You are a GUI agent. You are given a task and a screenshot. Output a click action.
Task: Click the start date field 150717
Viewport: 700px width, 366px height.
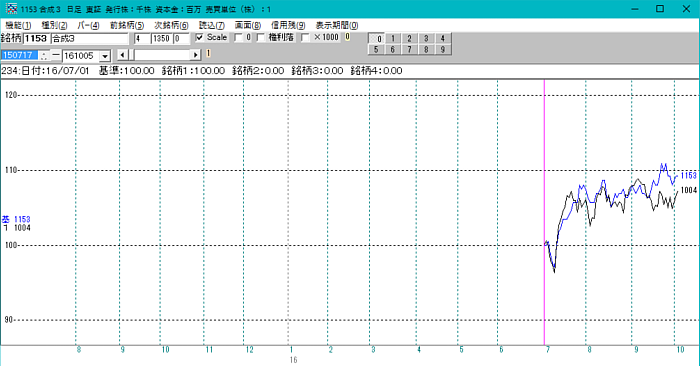20,55
